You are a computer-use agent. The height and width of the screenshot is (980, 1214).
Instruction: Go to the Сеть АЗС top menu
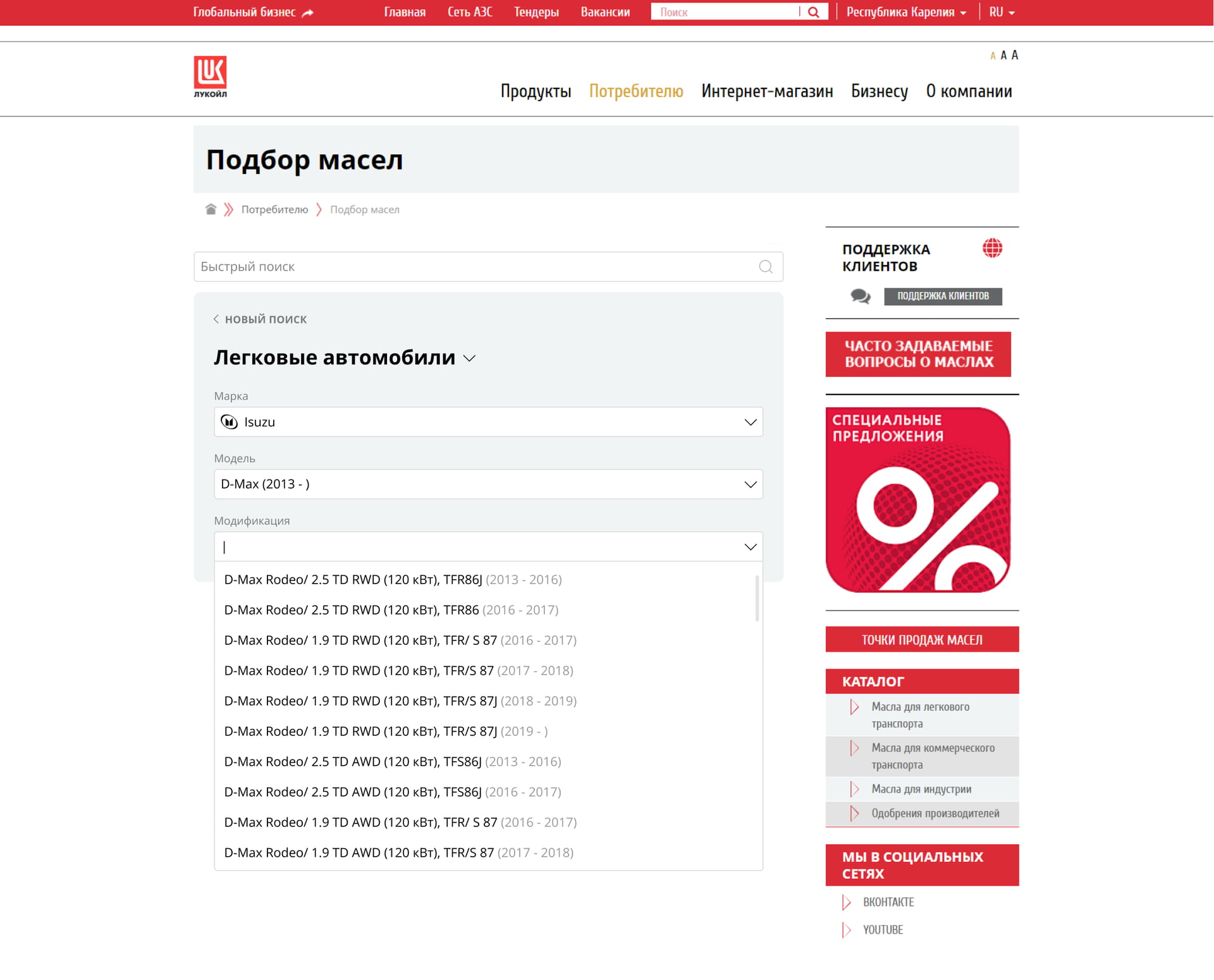tap(469, 12)
